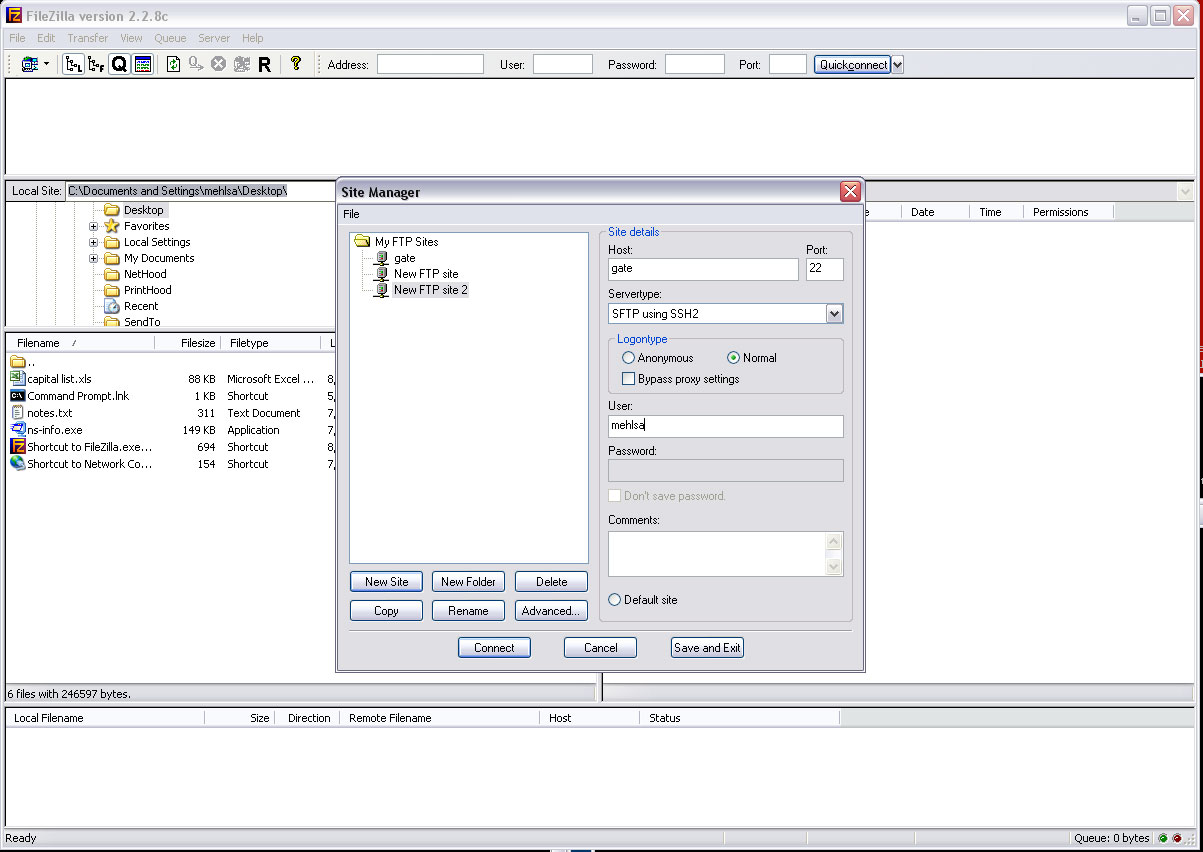Open the File menu in Site Manager
Image resolution: width=1203 pixels, height=852 pixels.
coord(351,214)
